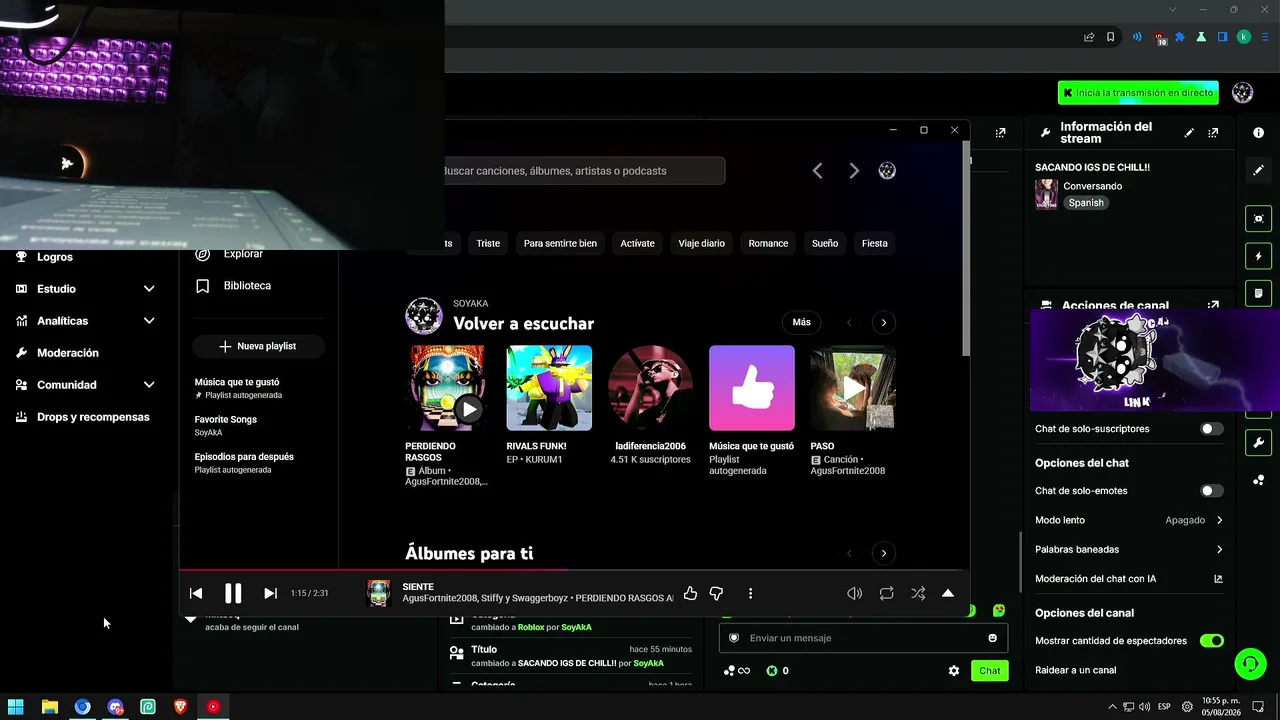The width and height of the screenshot is (1280, 720).
Task: Toggle shuffle in the player bar
Action: coord(918,593)
